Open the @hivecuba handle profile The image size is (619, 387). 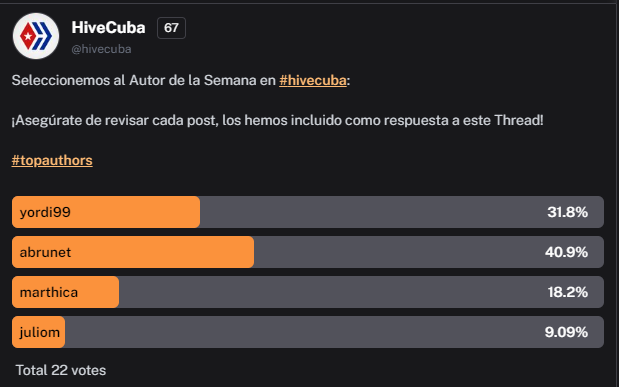point(101,49)
